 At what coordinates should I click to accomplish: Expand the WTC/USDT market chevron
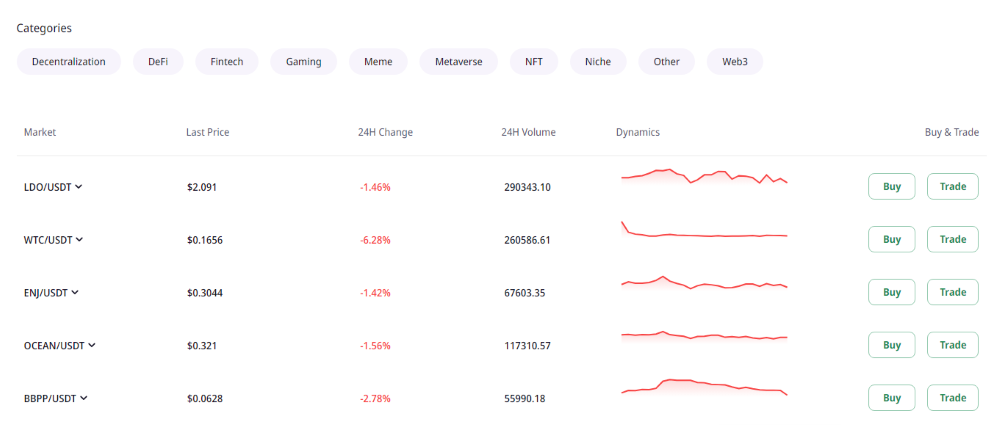coord(80,240)
